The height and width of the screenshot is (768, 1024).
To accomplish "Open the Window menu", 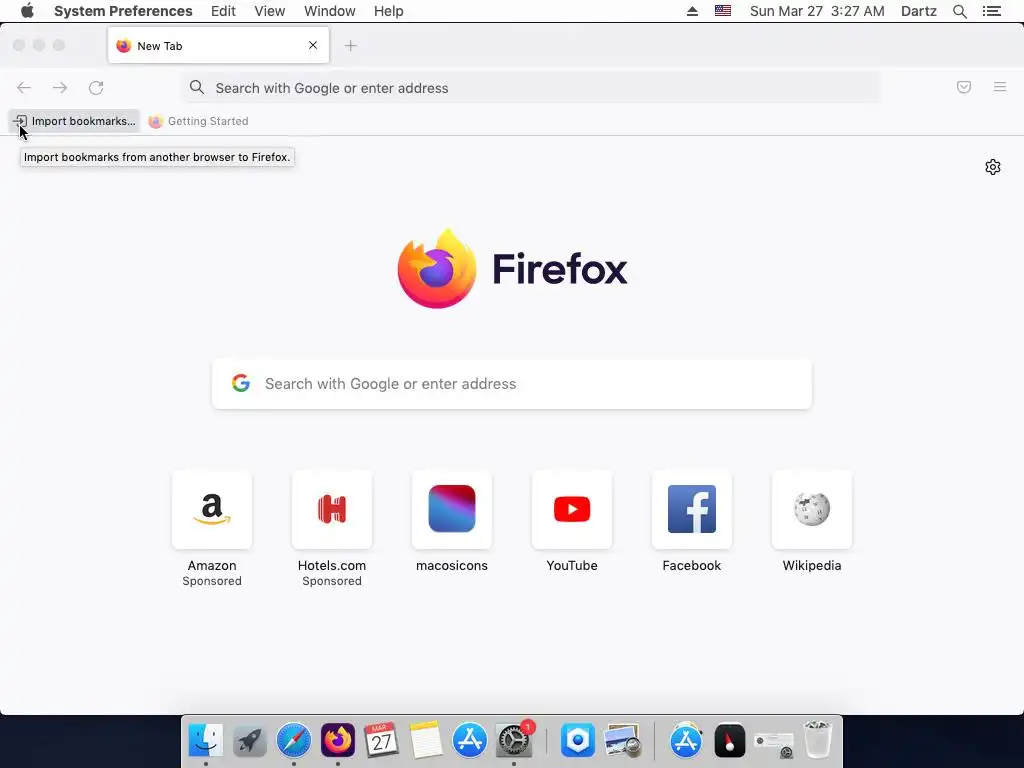I will [x=330, y=11].
